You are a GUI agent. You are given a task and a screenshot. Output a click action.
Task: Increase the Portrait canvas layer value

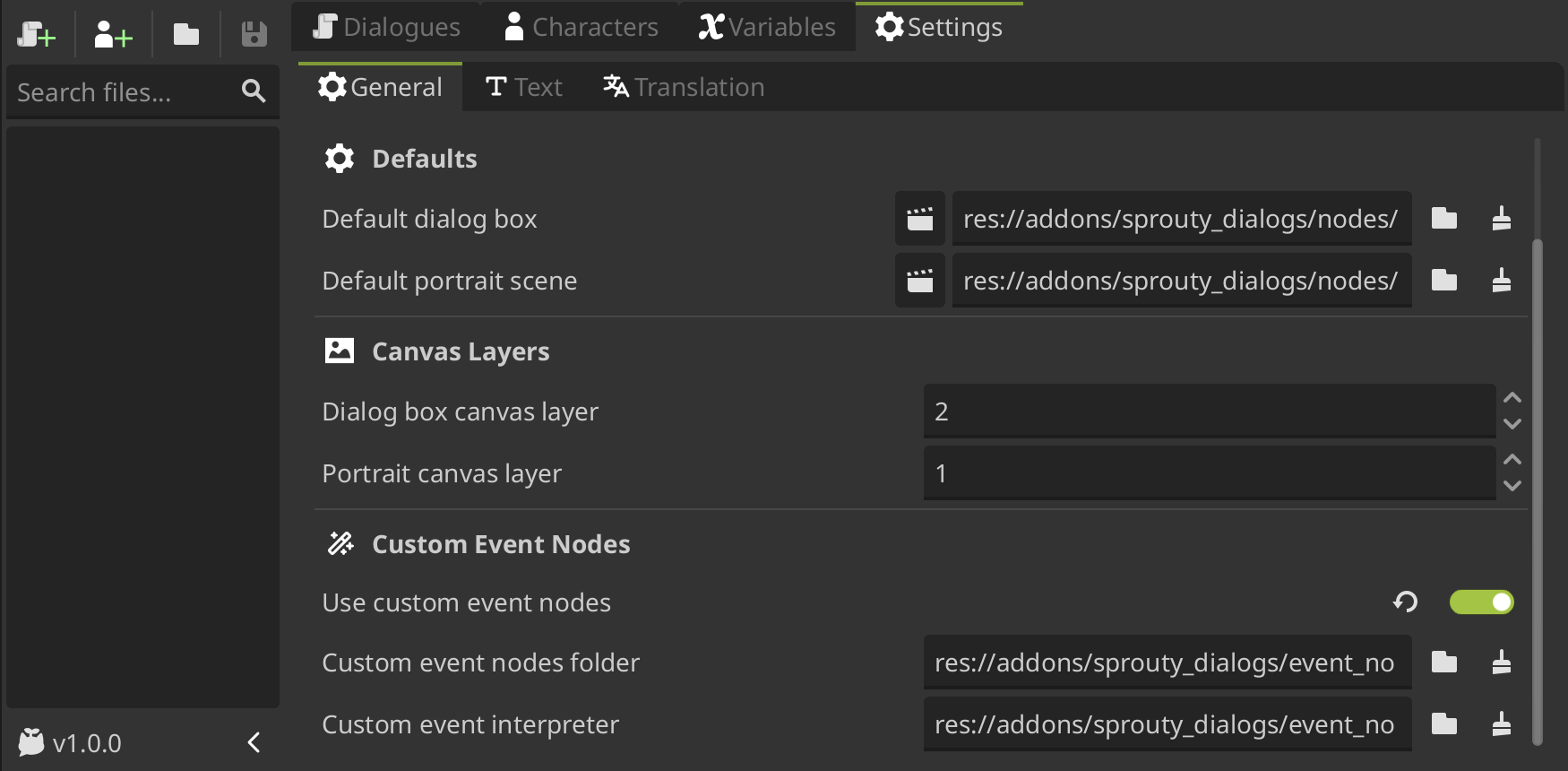pos(1512,460)
